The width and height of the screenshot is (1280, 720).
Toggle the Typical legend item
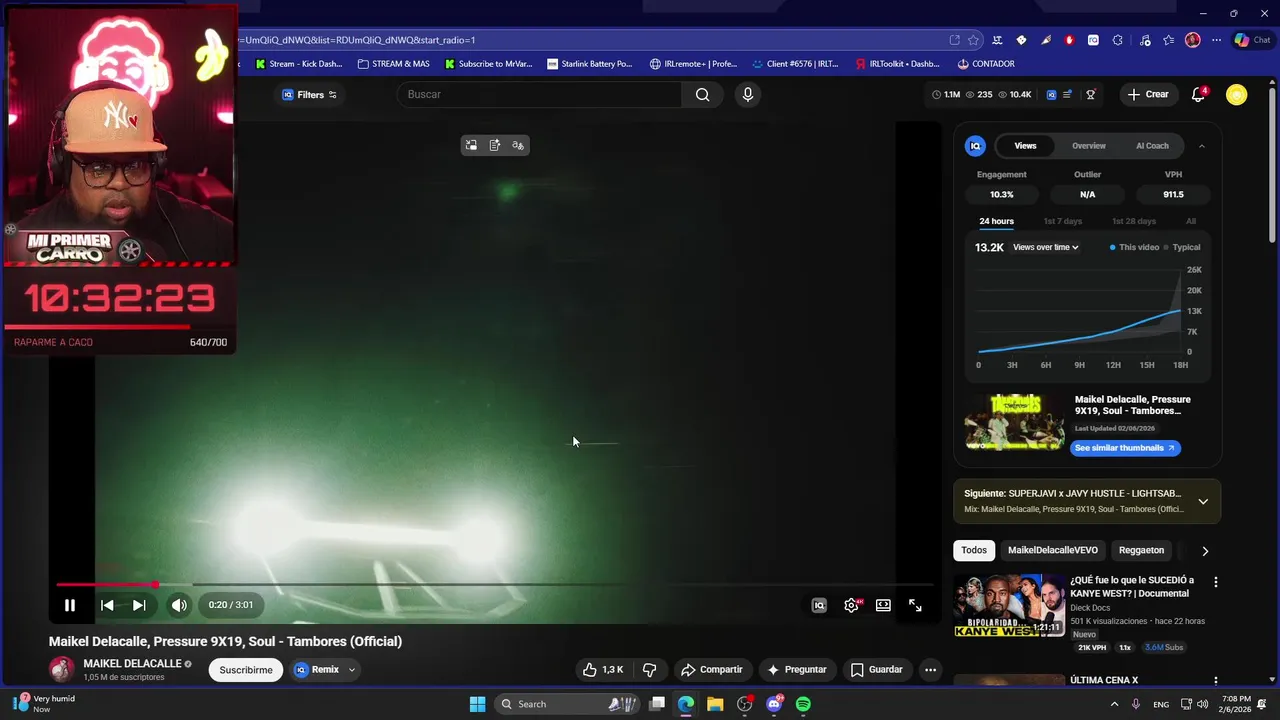(1182, 247)
